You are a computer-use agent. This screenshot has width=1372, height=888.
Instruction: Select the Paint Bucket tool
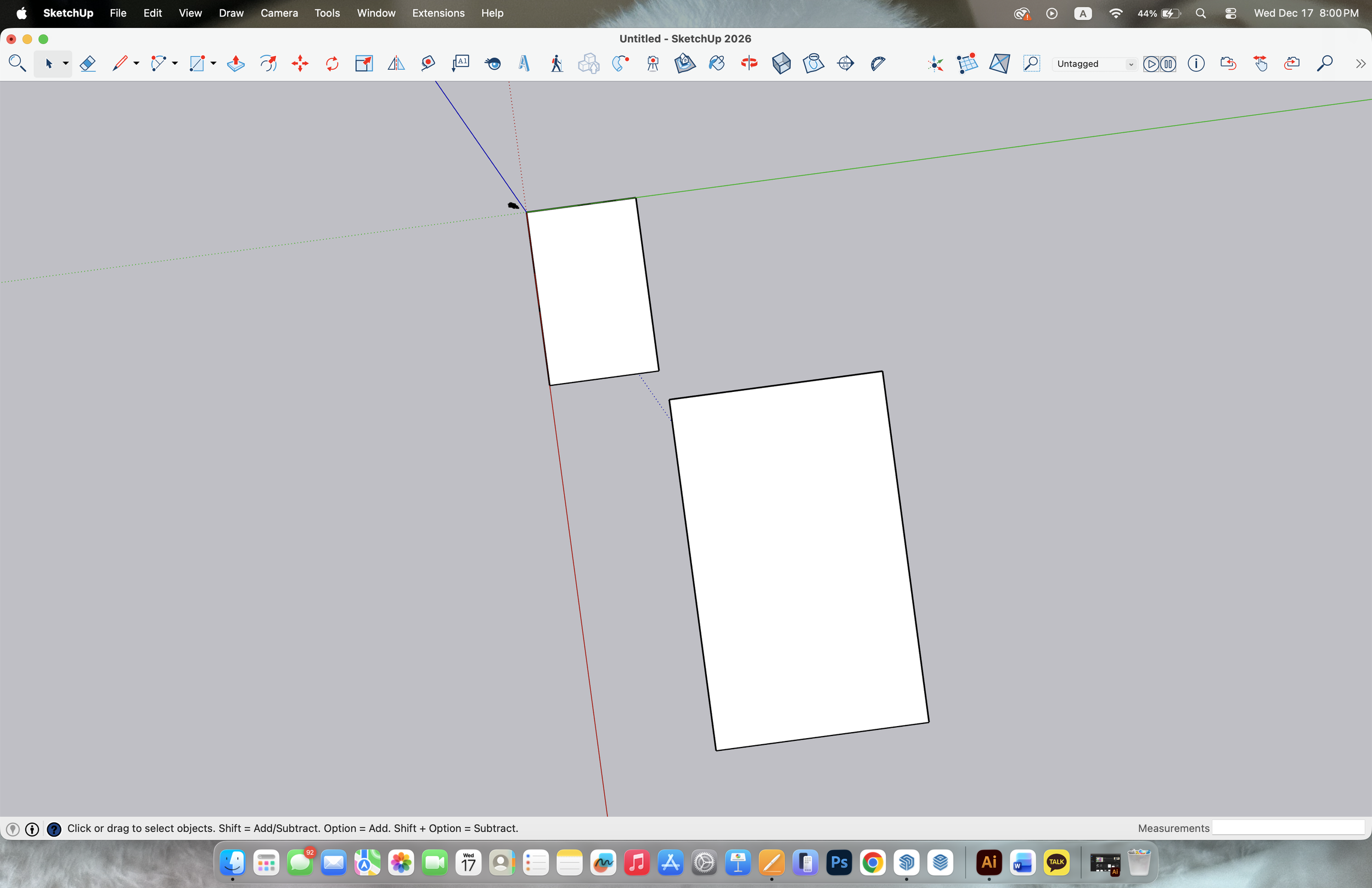(717, 64)
